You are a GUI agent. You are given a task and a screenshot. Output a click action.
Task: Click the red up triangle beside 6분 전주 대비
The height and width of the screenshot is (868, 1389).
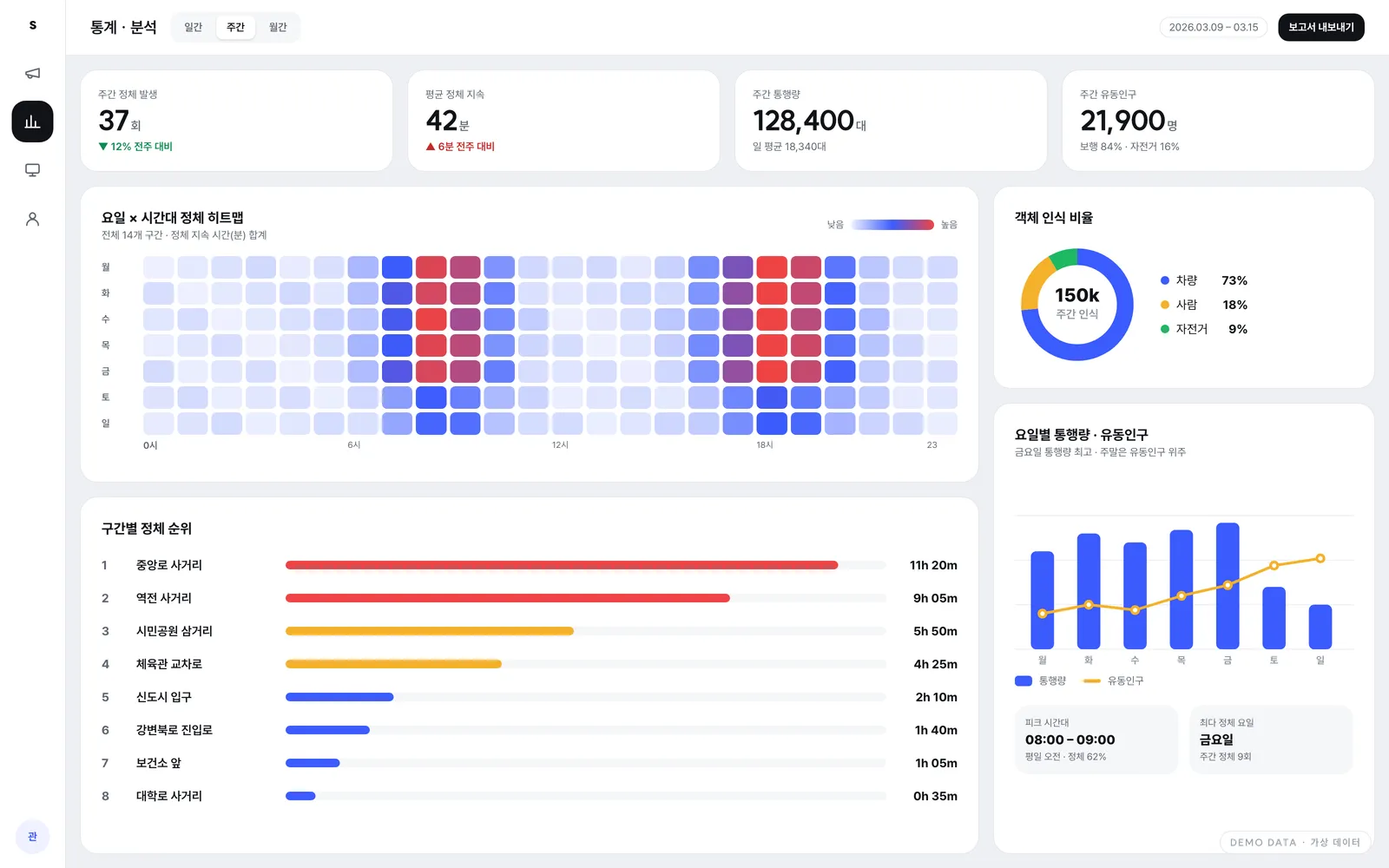pyautogui.click(x=431, y=147)
